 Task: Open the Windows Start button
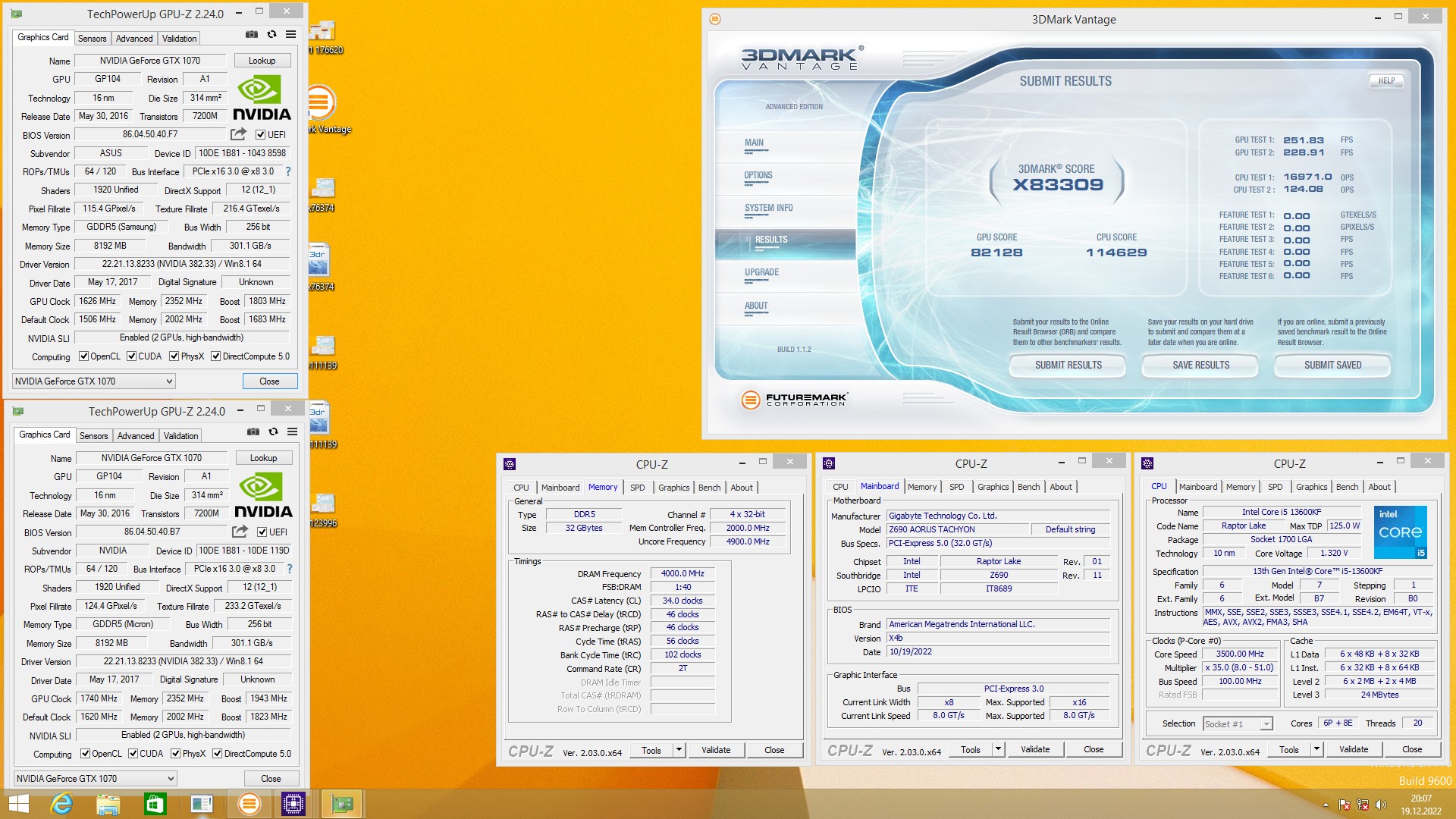coord(18,804)
